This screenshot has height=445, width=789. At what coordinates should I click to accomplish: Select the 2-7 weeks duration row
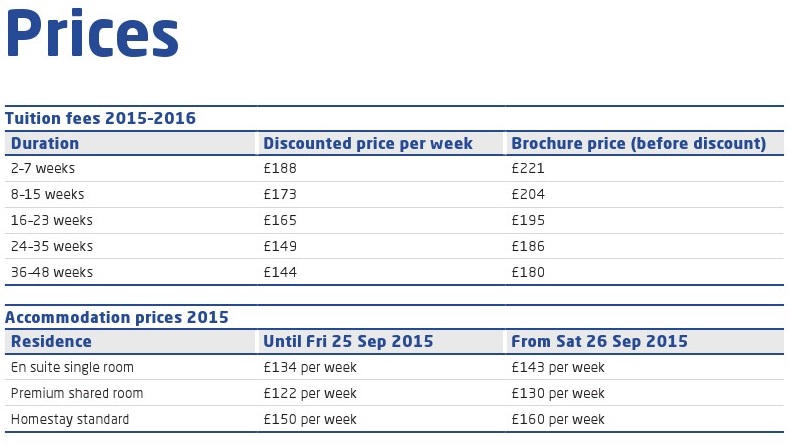(394, 169)
